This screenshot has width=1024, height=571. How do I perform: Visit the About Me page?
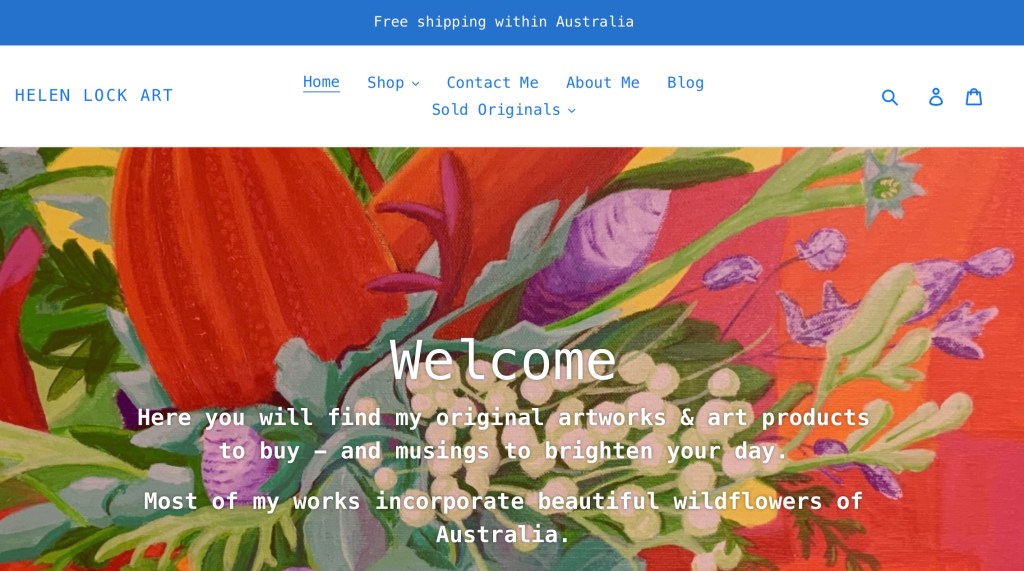click(603, 82)
